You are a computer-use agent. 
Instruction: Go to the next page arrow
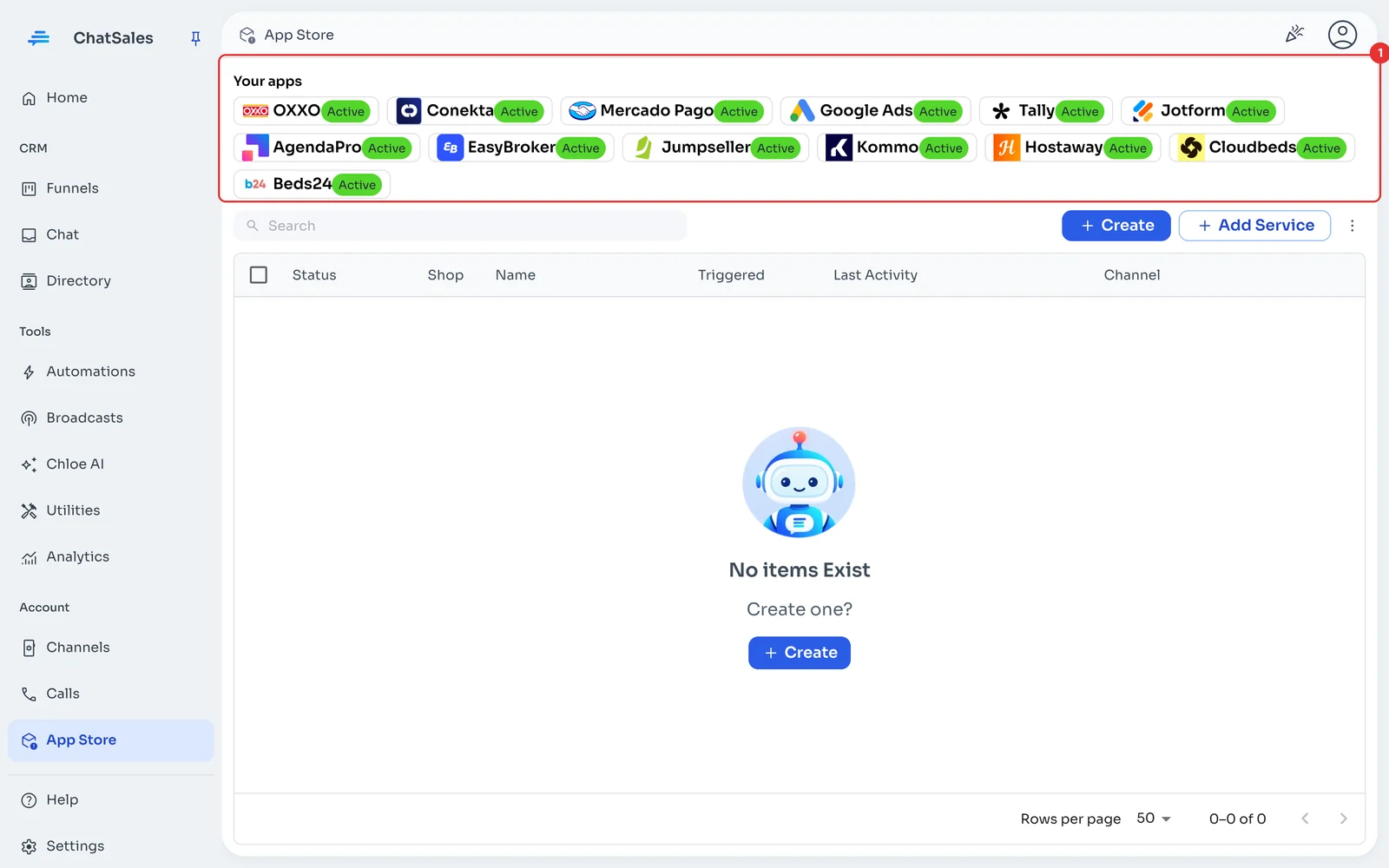coord(1343,819)
